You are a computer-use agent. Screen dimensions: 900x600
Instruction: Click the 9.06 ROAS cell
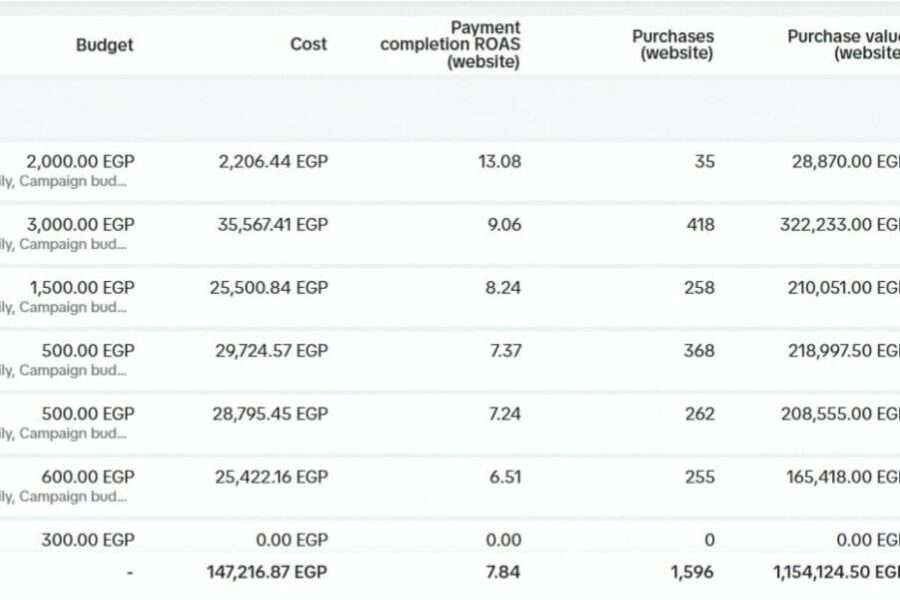coord(503,225)
